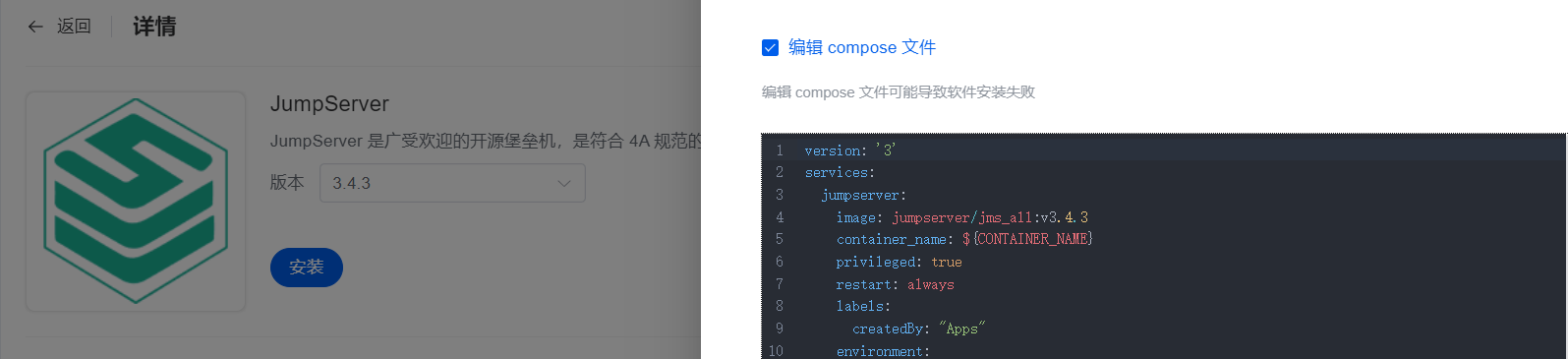Click the 详情 page heading
Screen dimensions: 1568x359
click(154, 27)
